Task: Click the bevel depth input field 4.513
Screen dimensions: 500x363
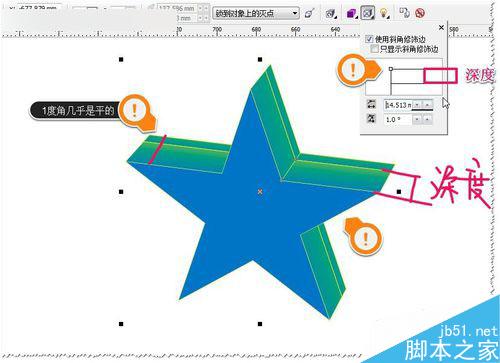Action: point(397,105)
